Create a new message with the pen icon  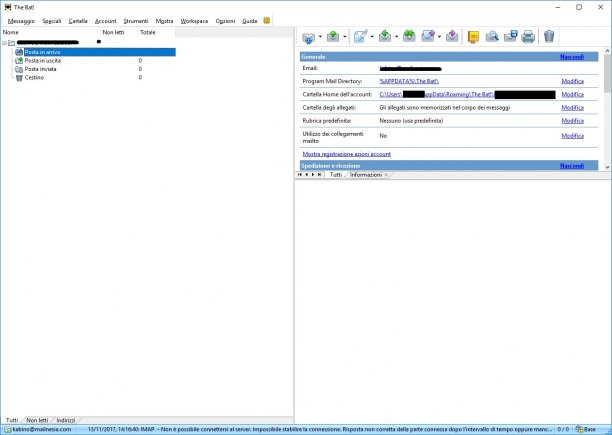(360, 37)
